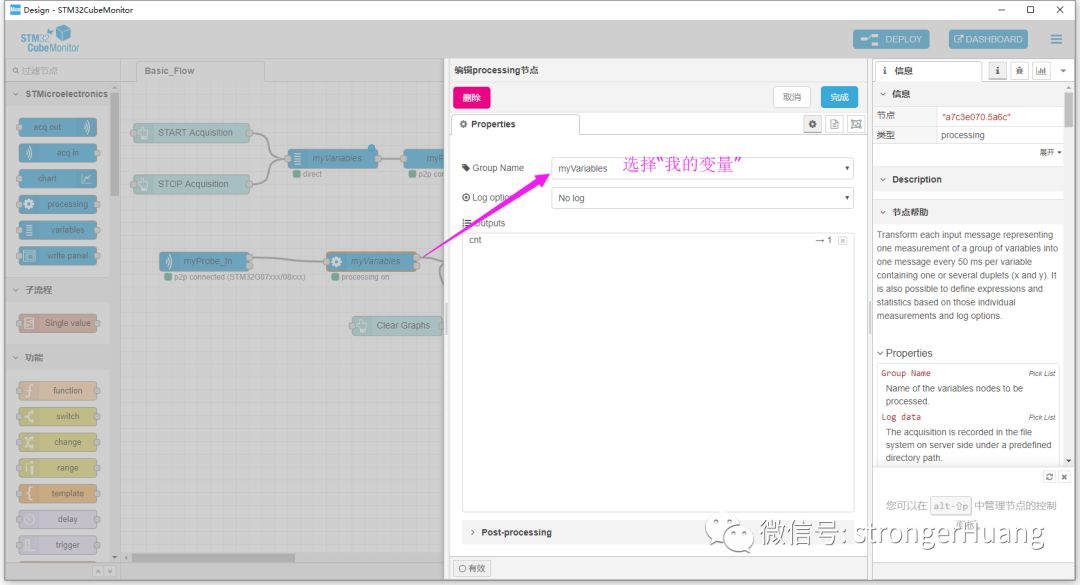Viewport: 1080px width, 585px height.
Task: Click the DEPLOY button
Action: (891, 39)
